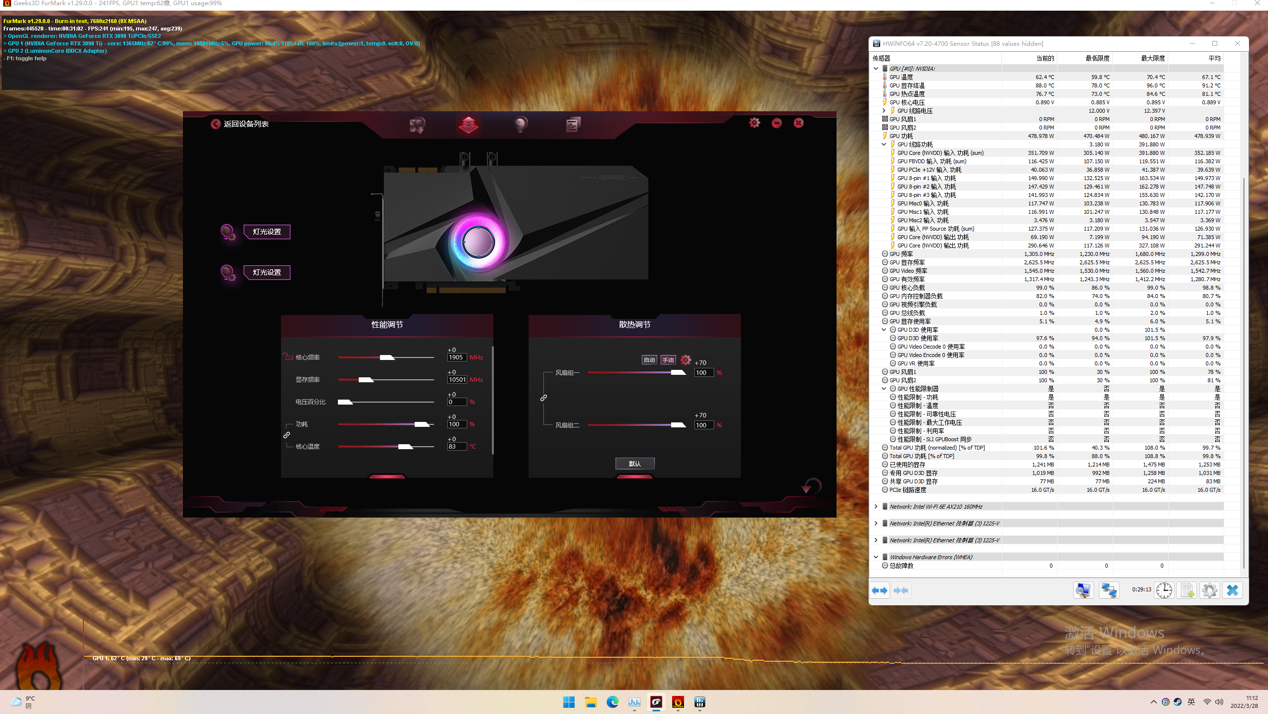Click the 风扇组二 slider handle

tap(678, 425)
